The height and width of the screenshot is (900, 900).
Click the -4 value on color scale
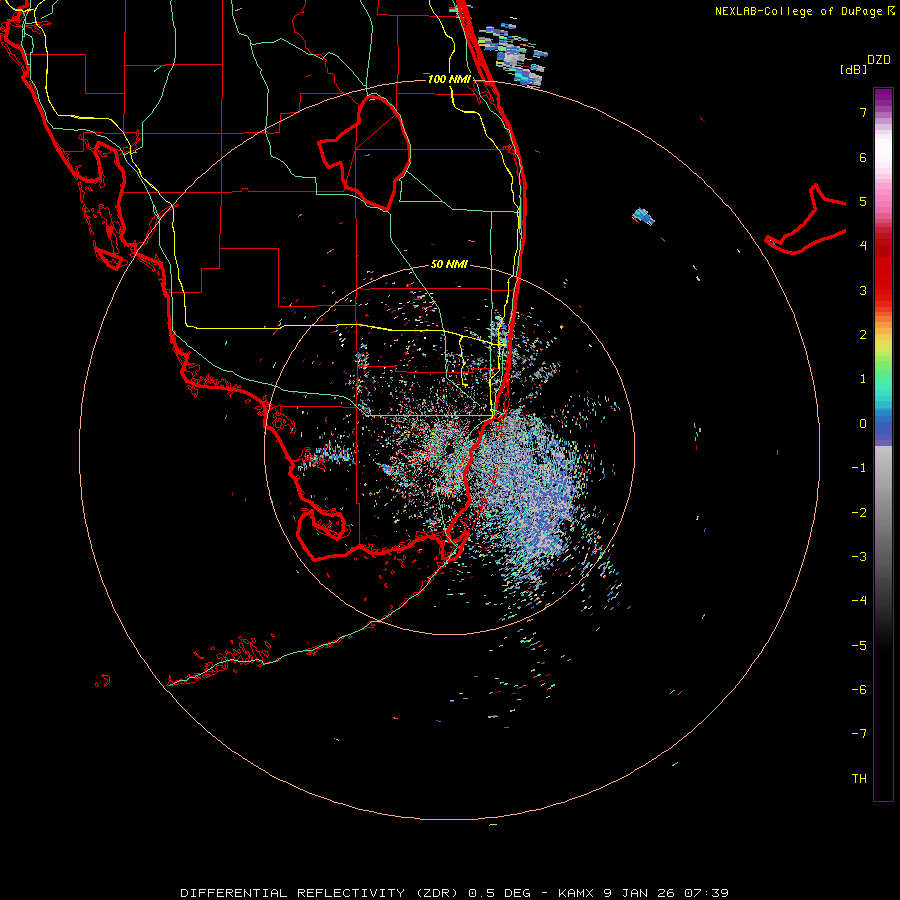[859, 601]
